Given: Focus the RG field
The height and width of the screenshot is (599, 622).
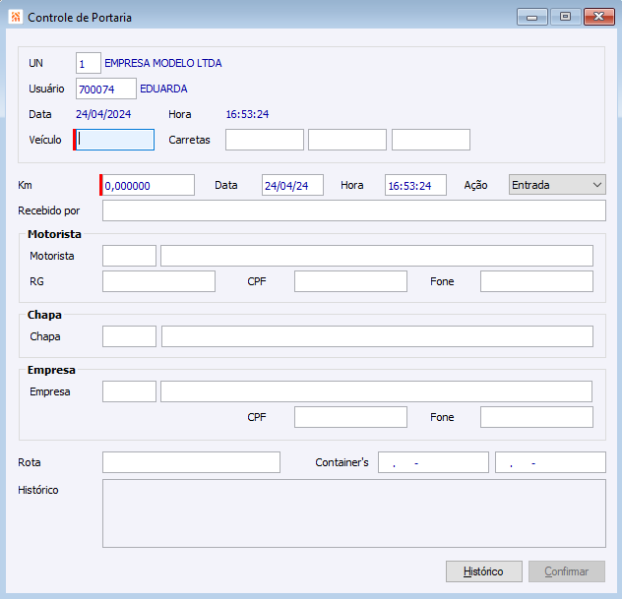Looking at the screenshot, I should (x=159, y=281).
